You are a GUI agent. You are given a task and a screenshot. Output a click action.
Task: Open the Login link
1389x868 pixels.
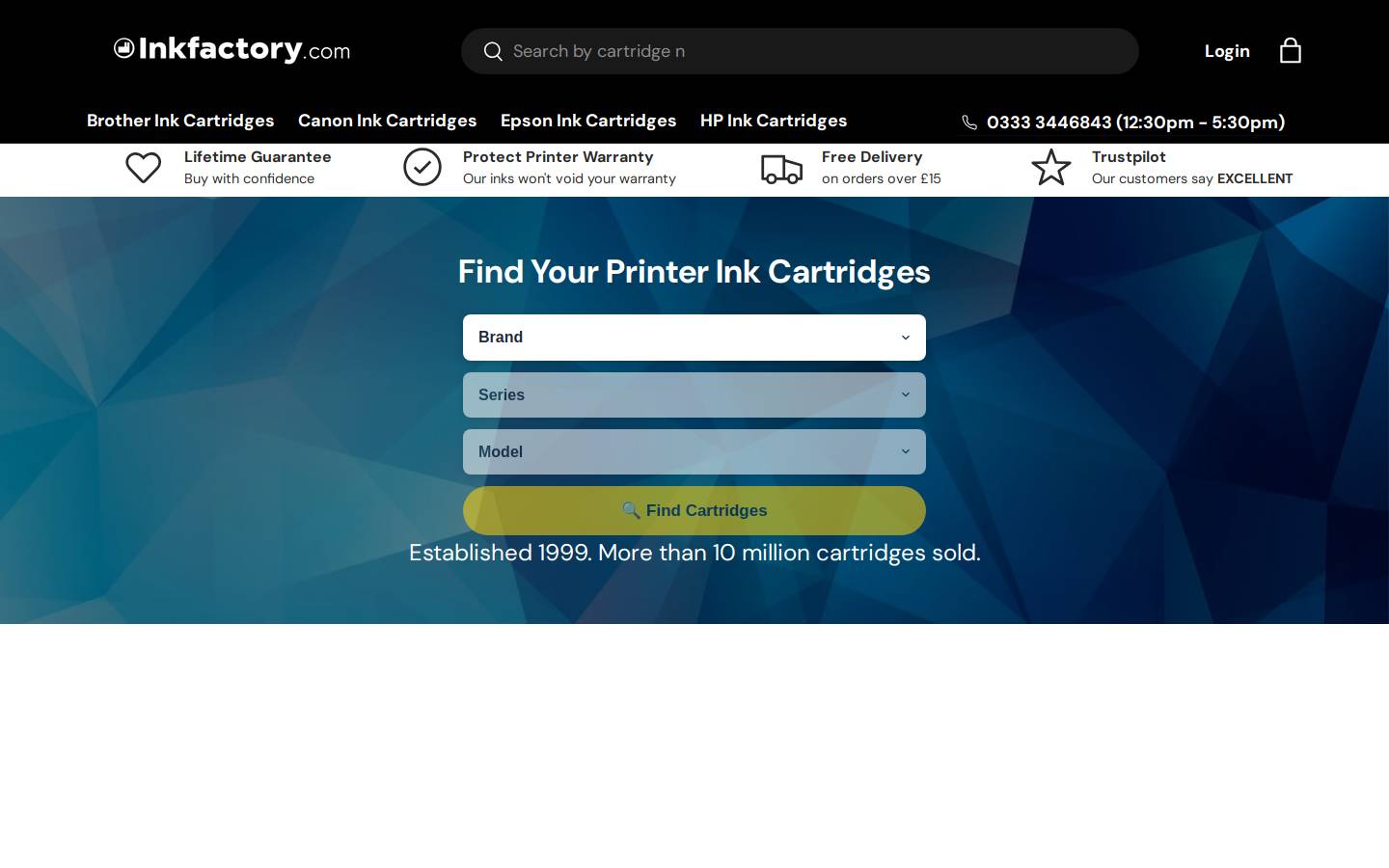click(1227, 51)
